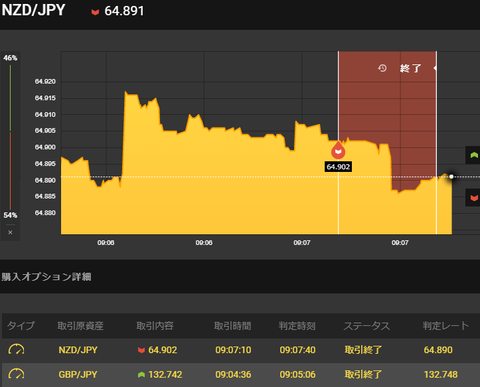Image resolution: width=480 pixels, height=387 pixels.
Task: Click the タイプ column header
Action: click(x=21, y=326)
